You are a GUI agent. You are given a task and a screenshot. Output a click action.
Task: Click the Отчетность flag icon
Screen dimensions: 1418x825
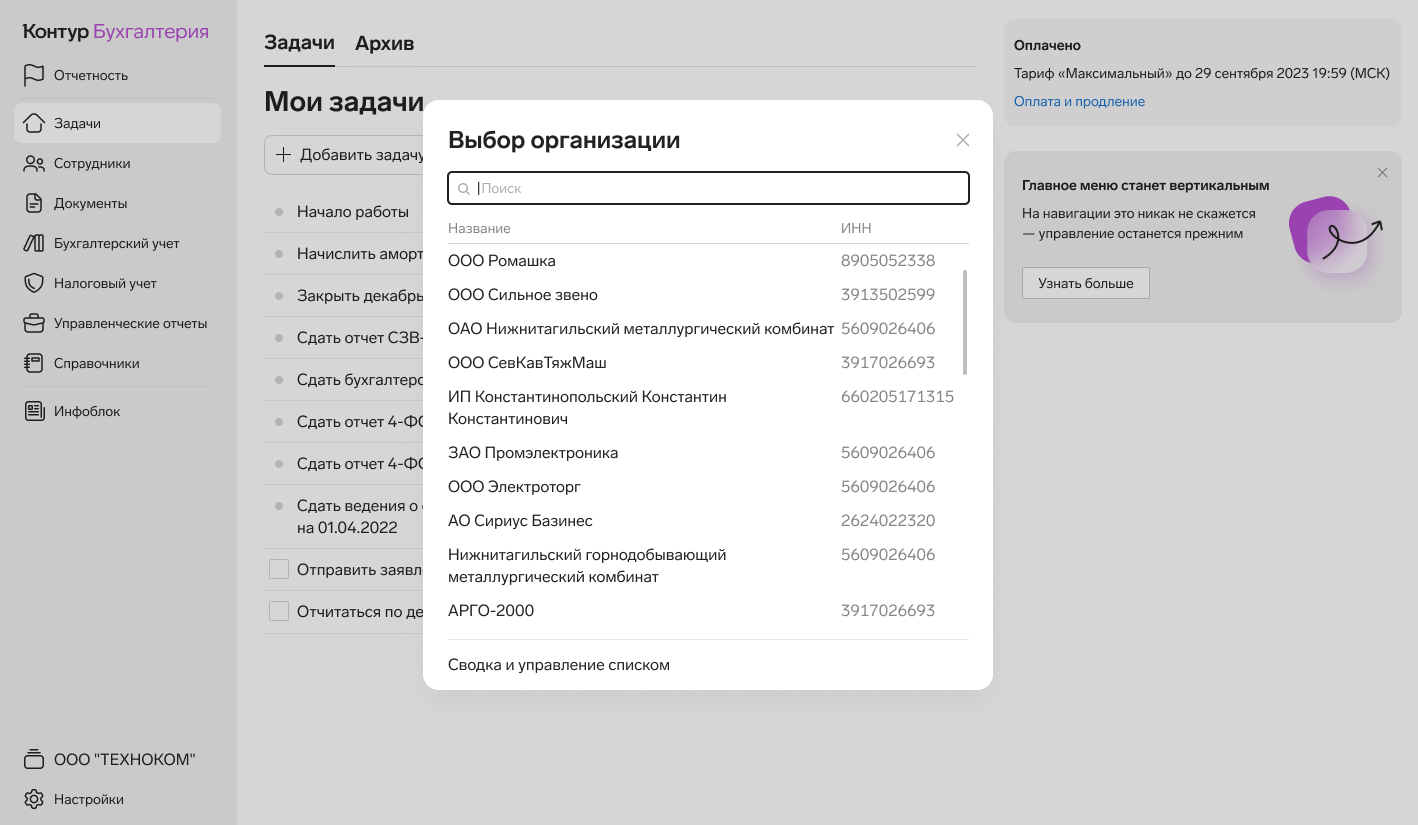point(34,75)
